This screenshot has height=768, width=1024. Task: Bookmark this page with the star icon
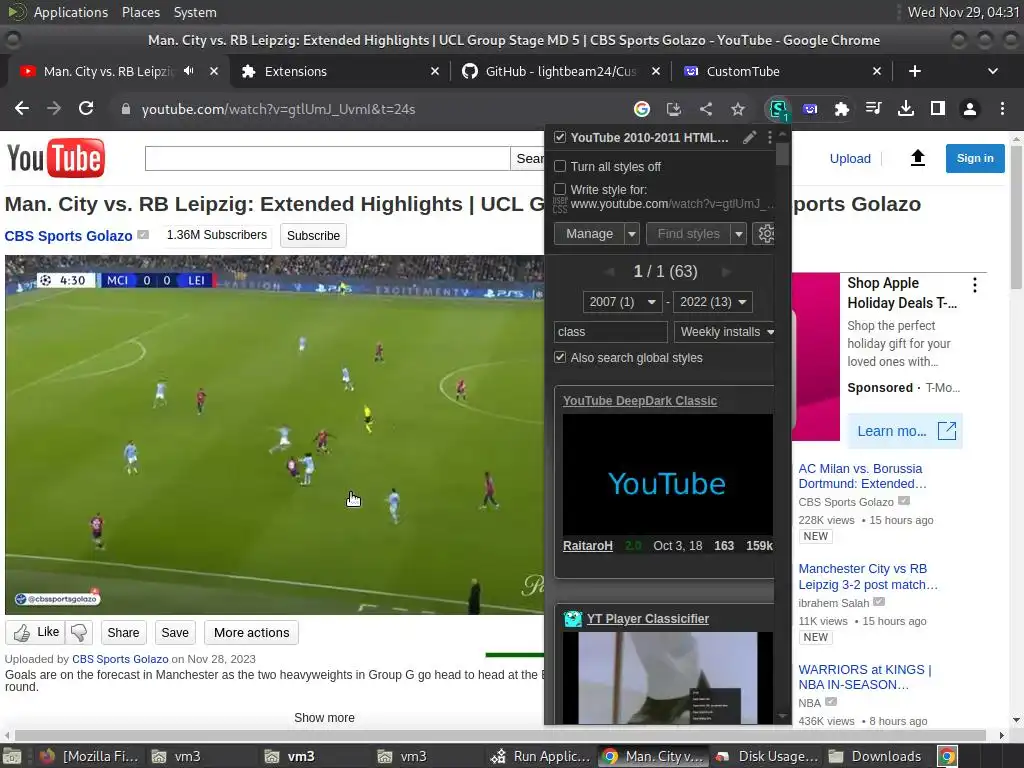click(x=738, y=109)
